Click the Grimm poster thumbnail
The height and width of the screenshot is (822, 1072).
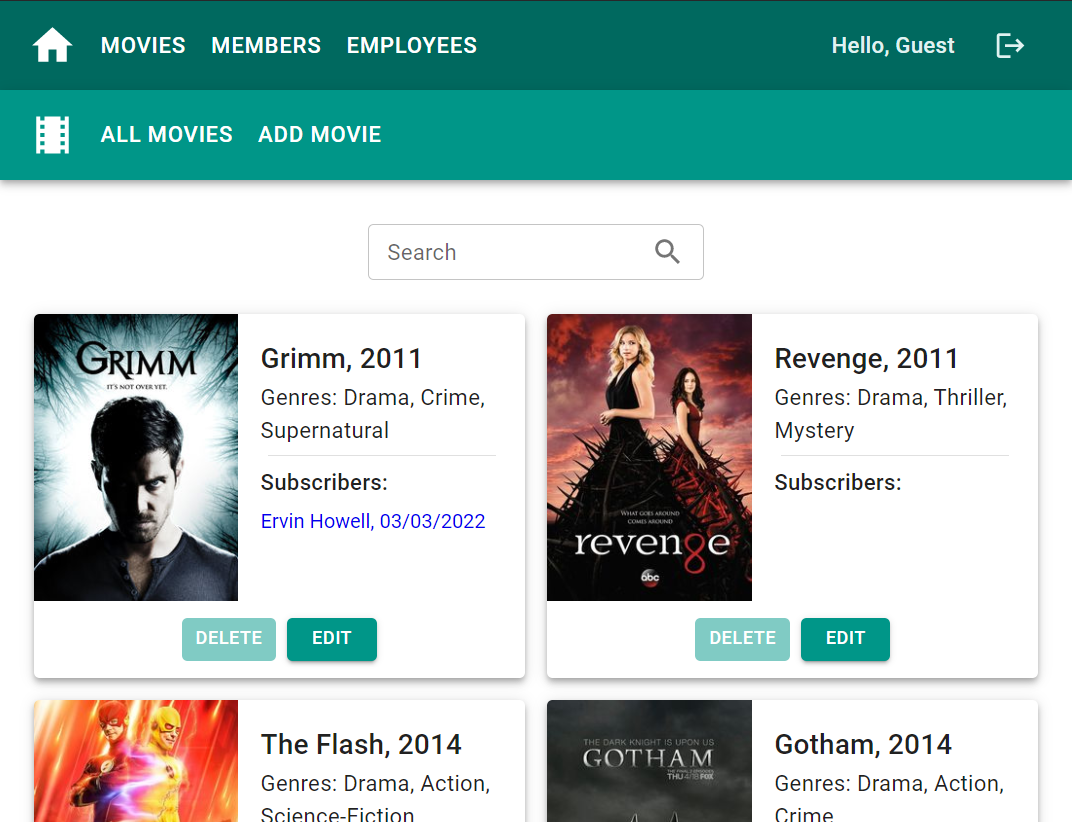coord(136,458)
